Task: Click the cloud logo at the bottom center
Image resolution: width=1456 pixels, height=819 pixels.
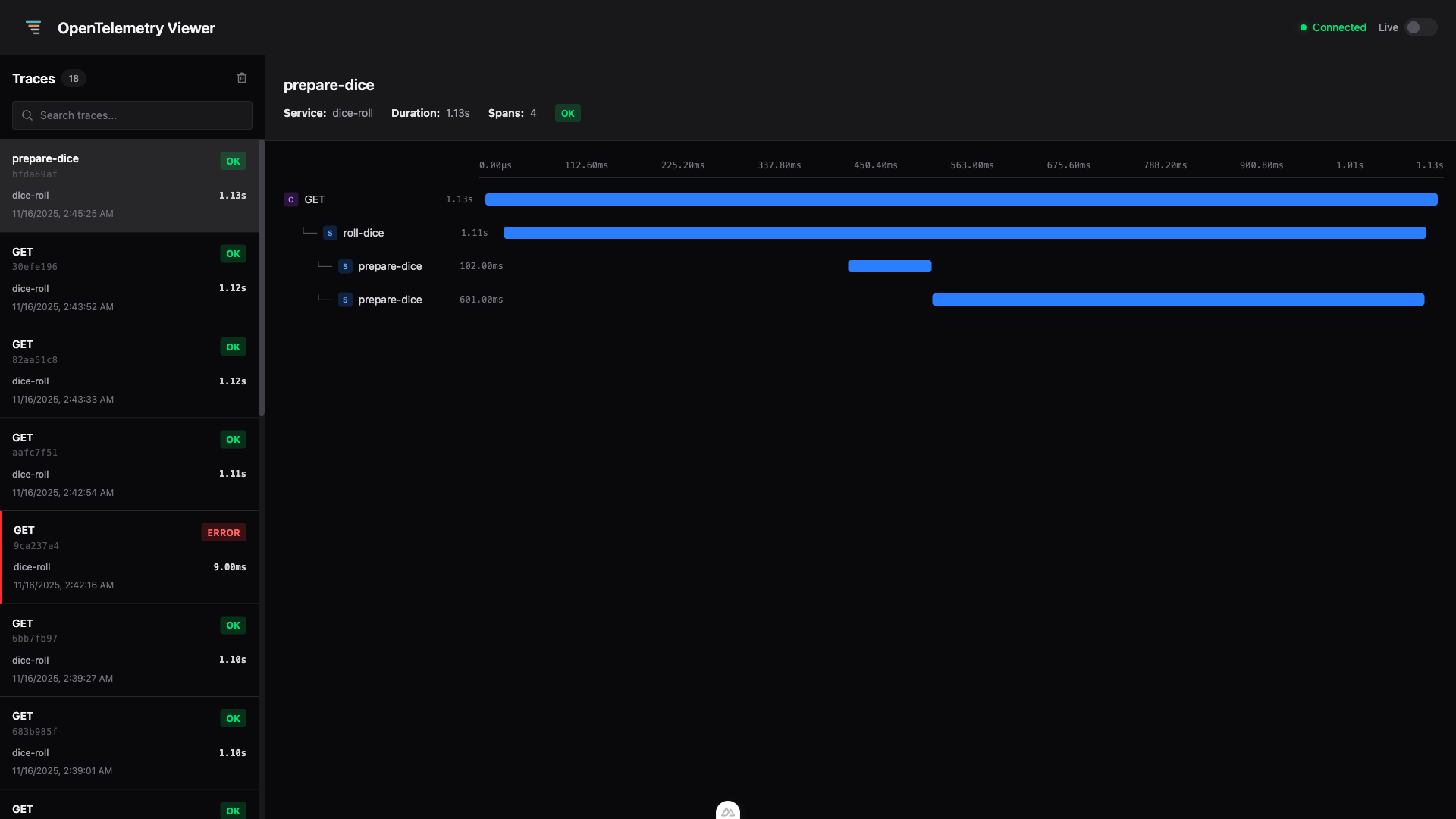Action: tap(727, 810)
